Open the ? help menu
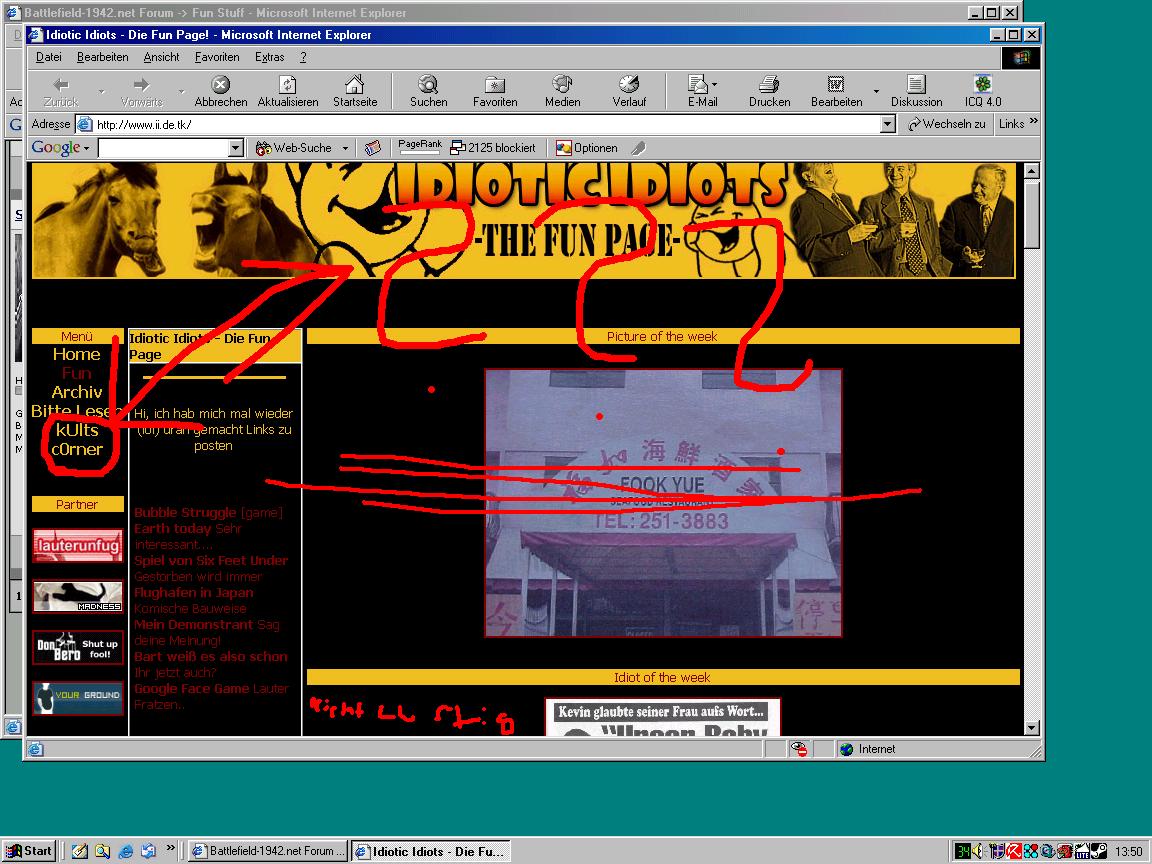The width and height of the screenshot is (1152, 864). point(303,57)
